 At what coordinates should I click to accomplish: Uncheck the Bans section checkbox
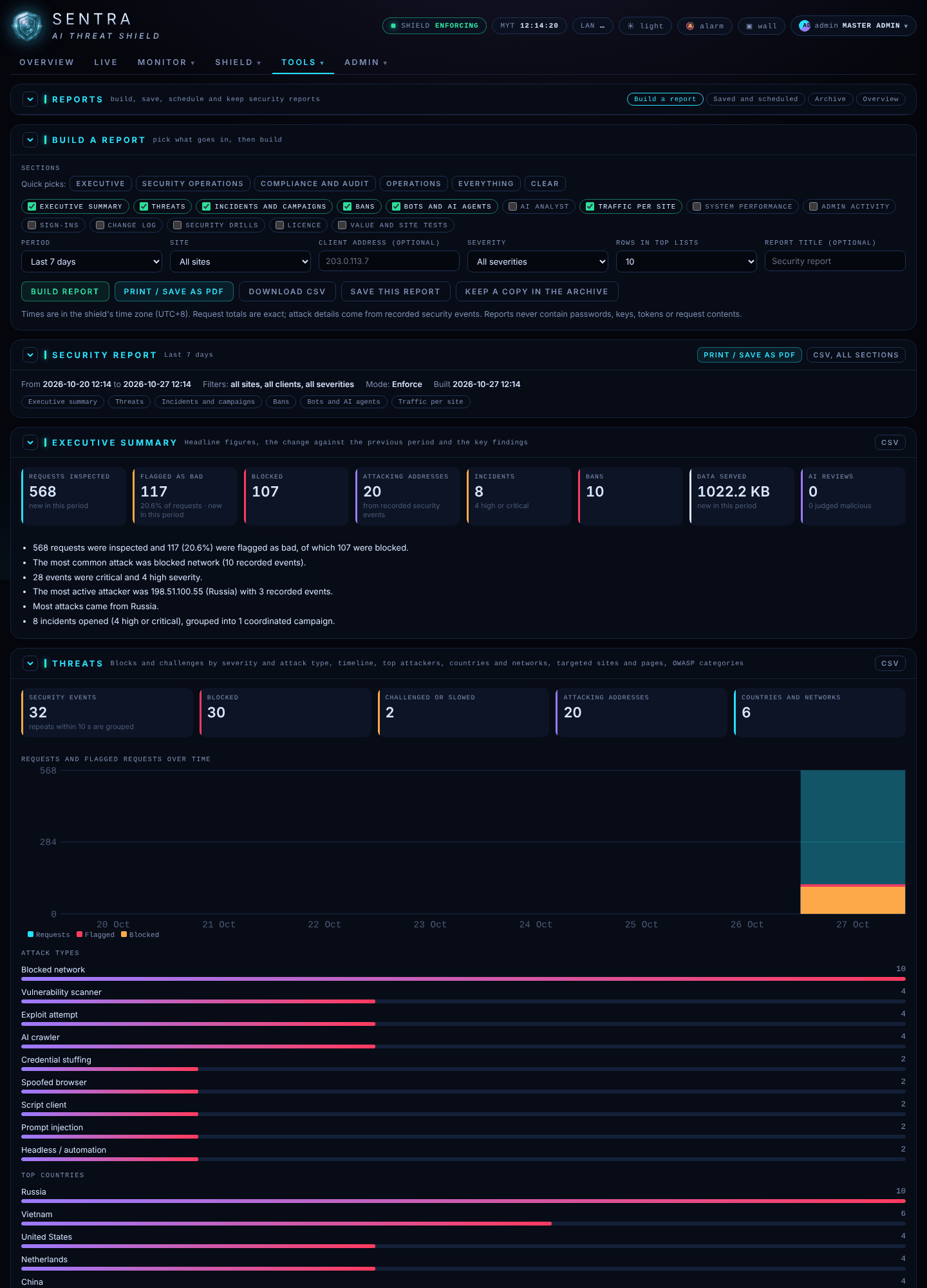(x=348, y=207)
